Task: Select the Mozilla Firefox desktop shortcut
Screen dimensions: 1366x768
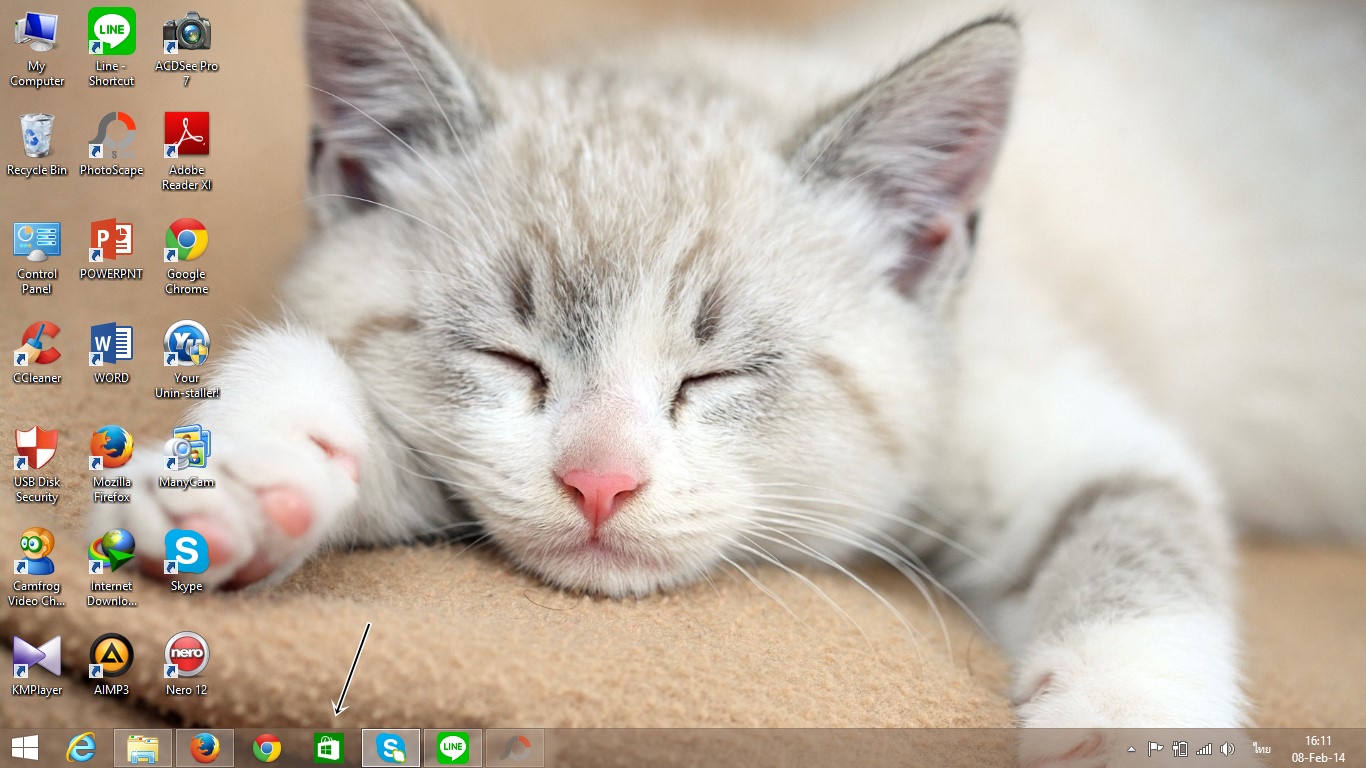Action: 111,465
